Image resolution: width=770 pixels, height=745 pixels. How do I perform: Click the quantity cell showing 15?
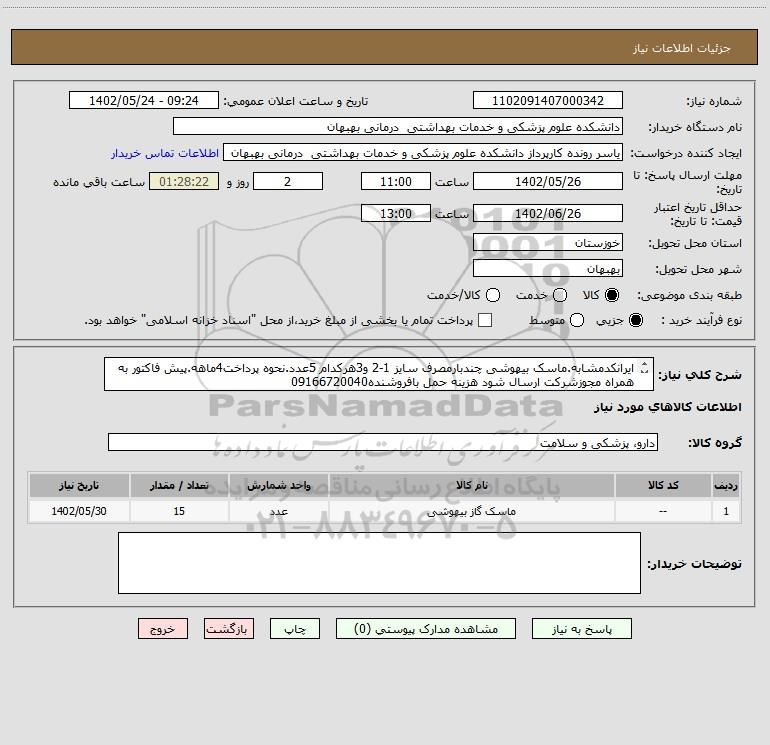point(179,511)
